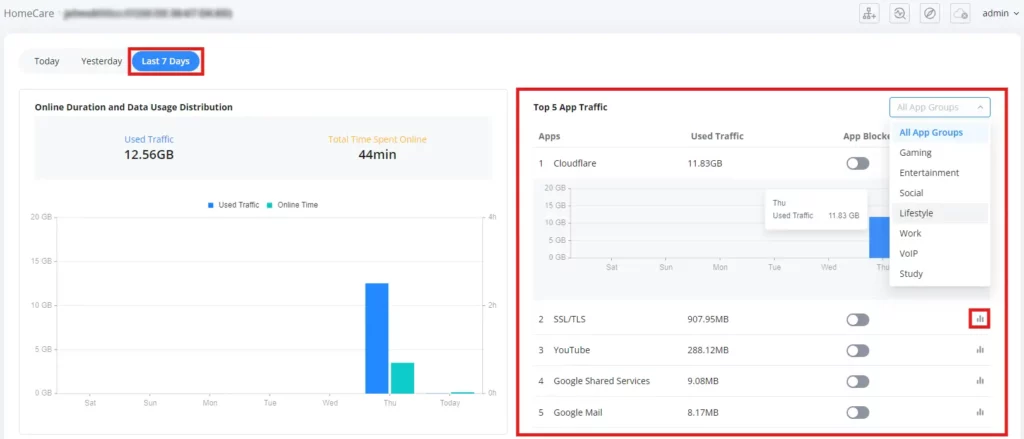This screenshot has width=1024, height=439.
Task: Click the compass icon in header
Action: coord(930,14)
